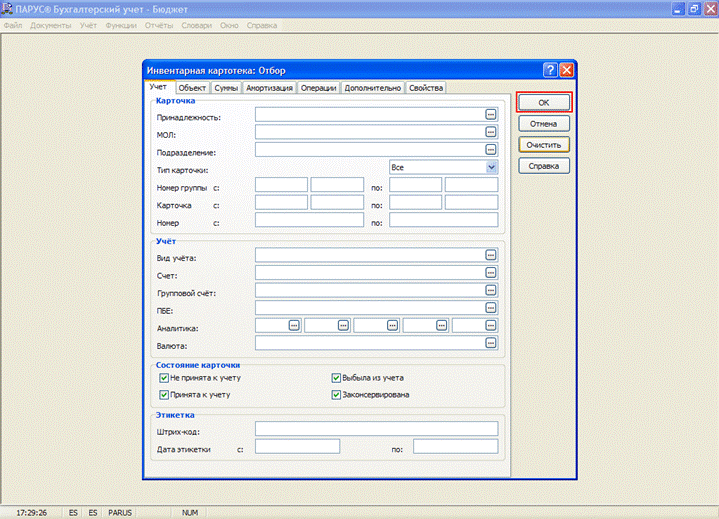Open the Валюта field lookup button
Viewport: 719px width, 519px height.
491,343
